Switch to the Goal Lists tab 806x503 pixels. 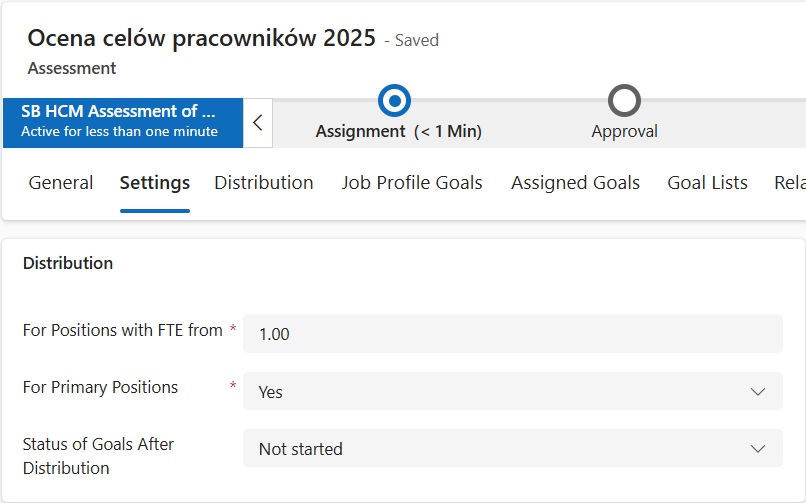pyautogui.click(x=707, y=183)
